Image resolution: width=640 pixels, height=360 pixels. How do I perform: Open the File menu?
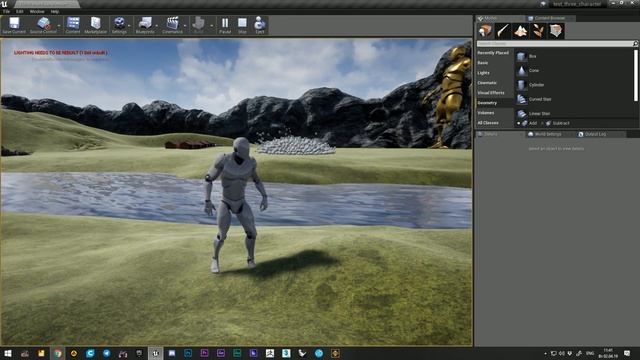(x=7, y=11)
